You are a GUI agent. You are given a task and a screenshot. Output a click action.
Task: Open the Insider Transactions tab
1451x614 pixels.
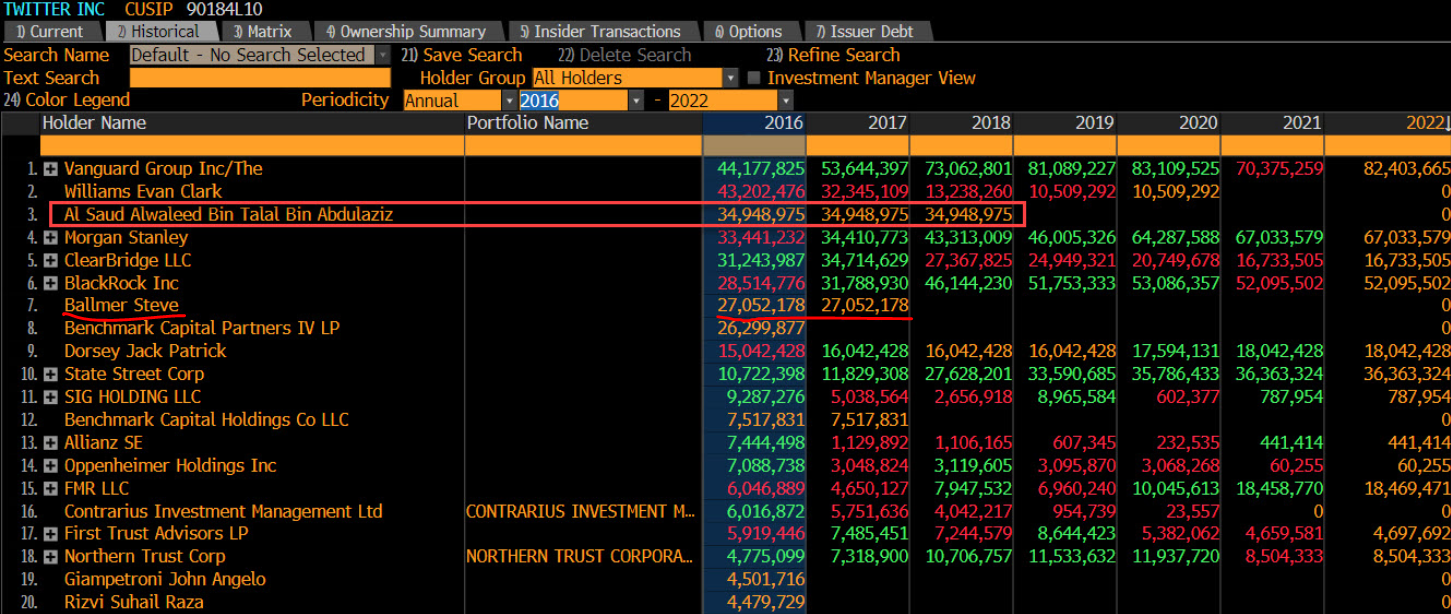tap(598, 32)
